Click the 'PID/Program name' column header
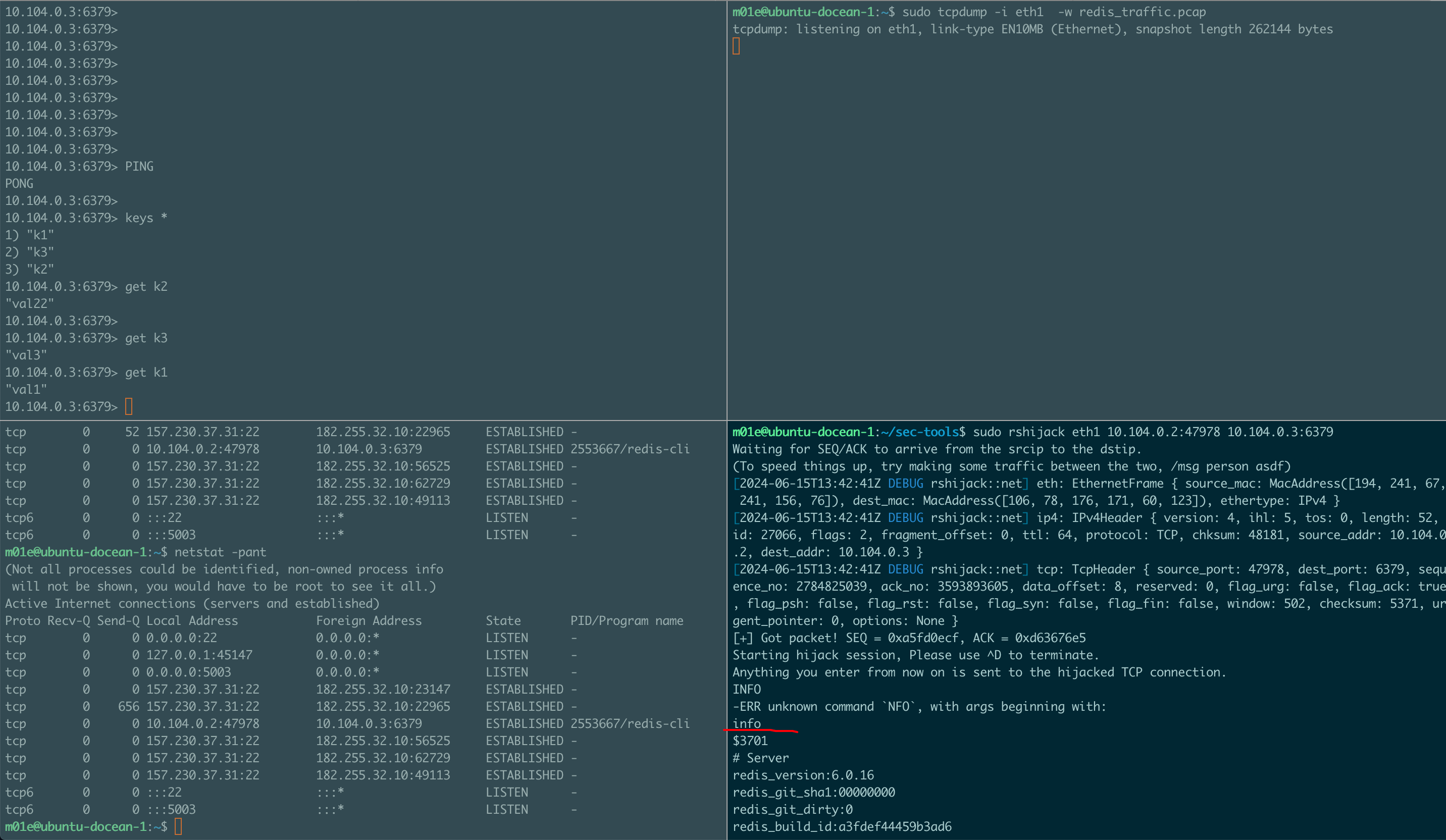Screen dimensions: 1446x840 pyautogui.click(x=627, y=621)
